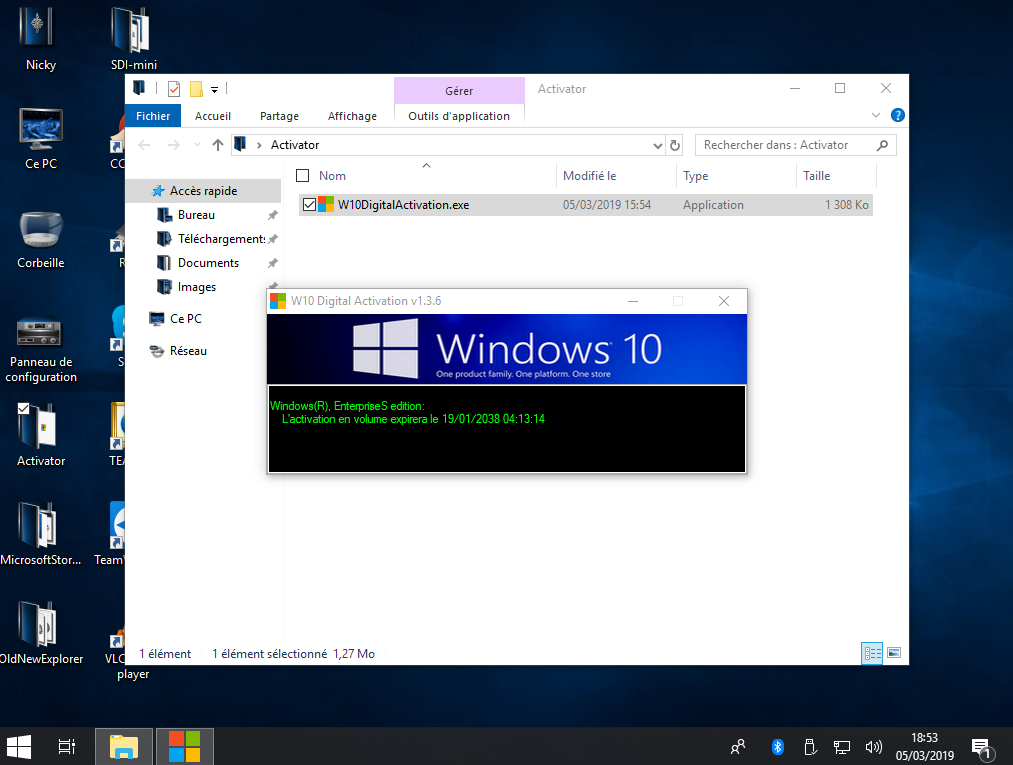The image size is (1013, 765).
Task: Select Réseau in navigation pane
Action: [188, 350]
